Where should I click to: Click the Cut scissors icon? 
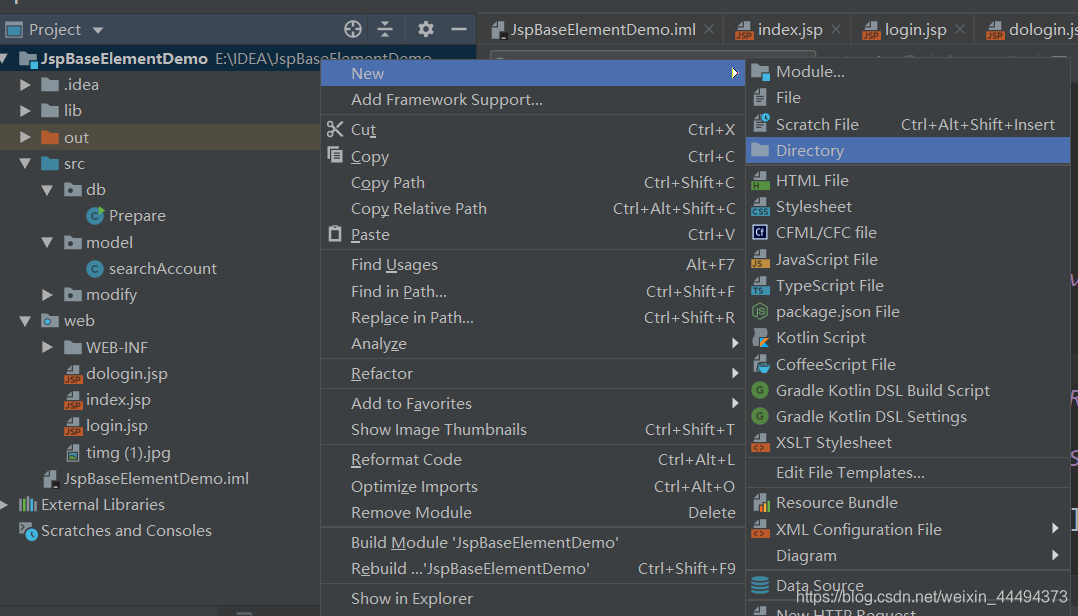coord(335,129)
